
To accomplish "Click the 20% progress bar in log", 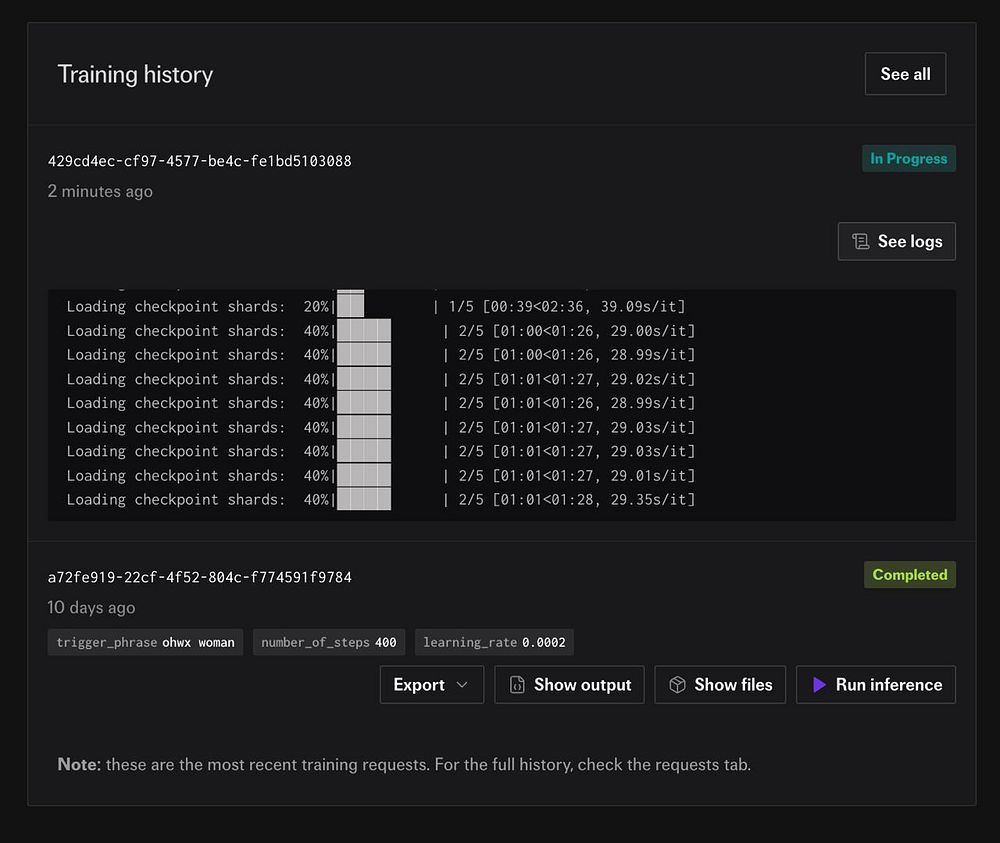I will [x=351, y=307].
